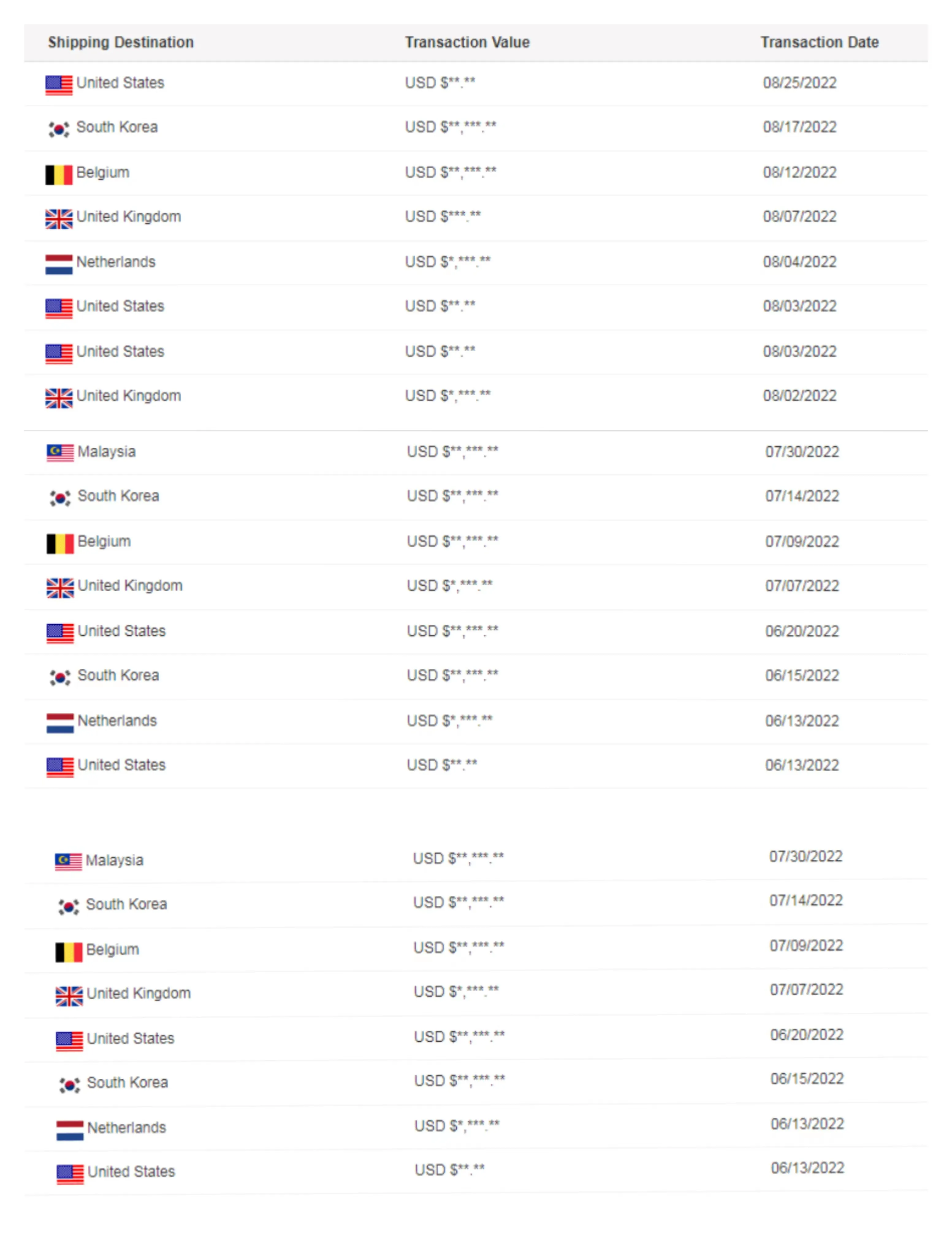Click South Korea flag on last 06/15/2022 row

tap(69, 1086)
